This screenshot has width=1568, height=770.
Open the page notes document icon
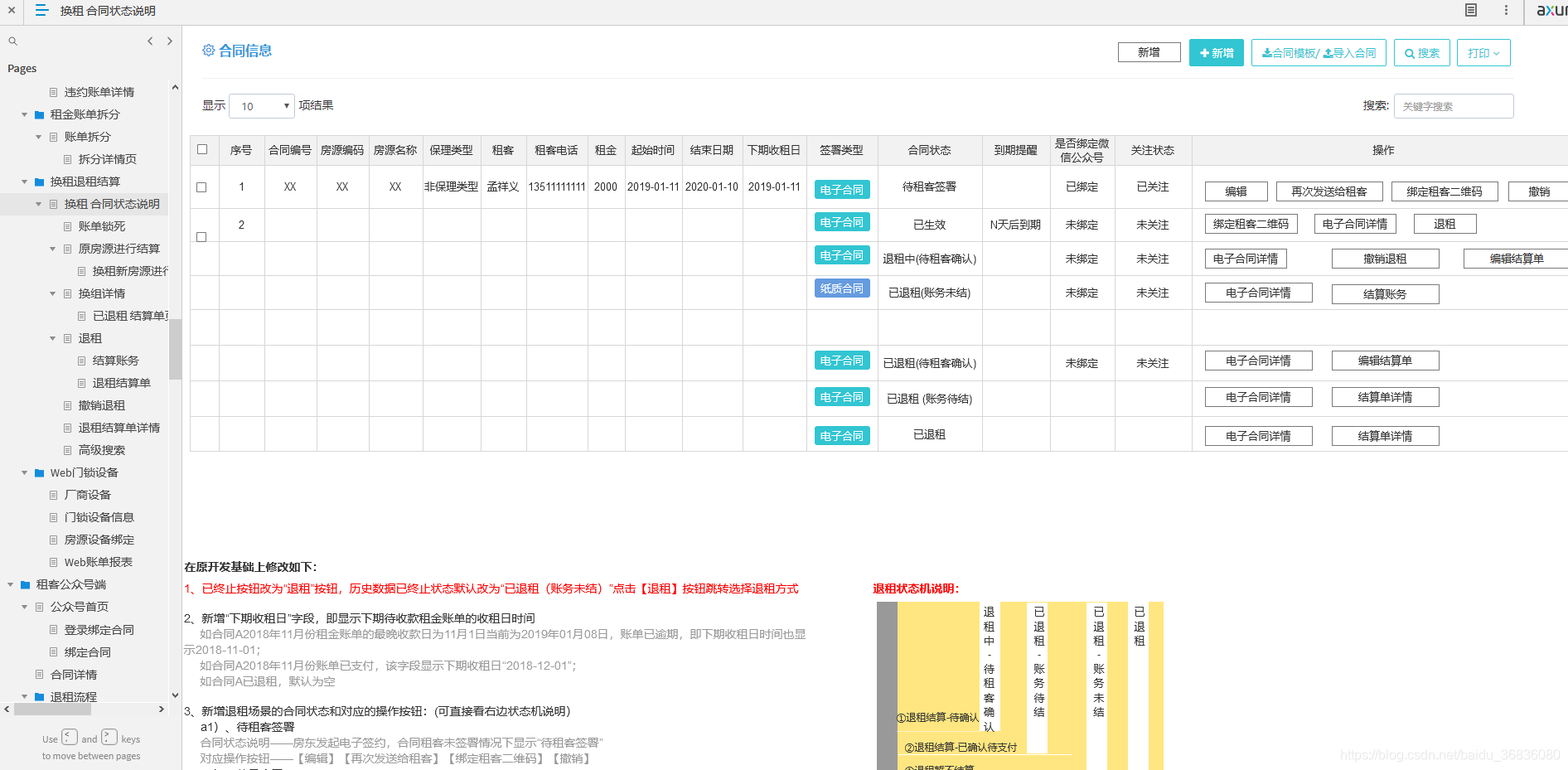[x=1471, y=10]
